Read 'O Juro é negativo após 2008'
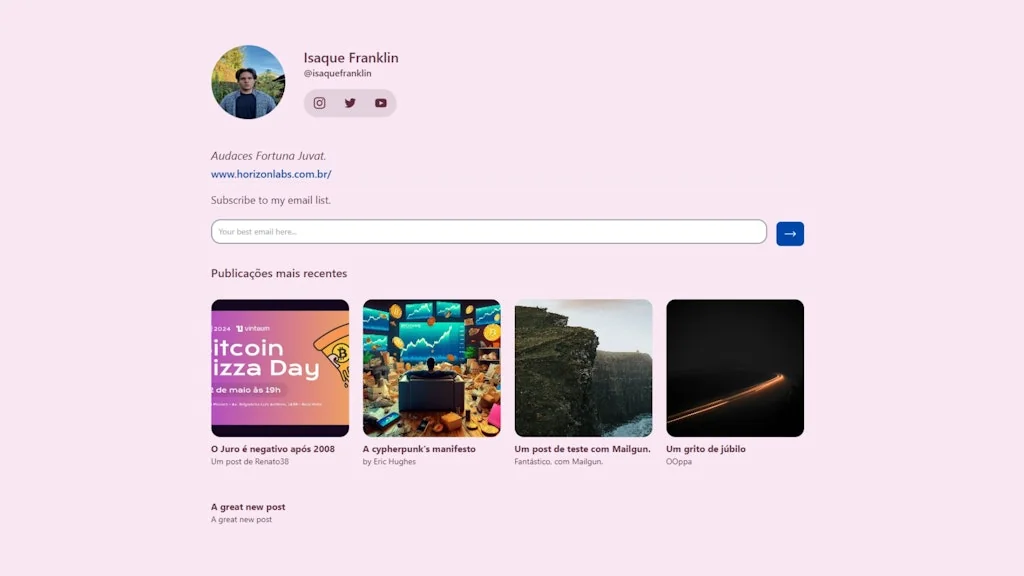 [273, 449]
